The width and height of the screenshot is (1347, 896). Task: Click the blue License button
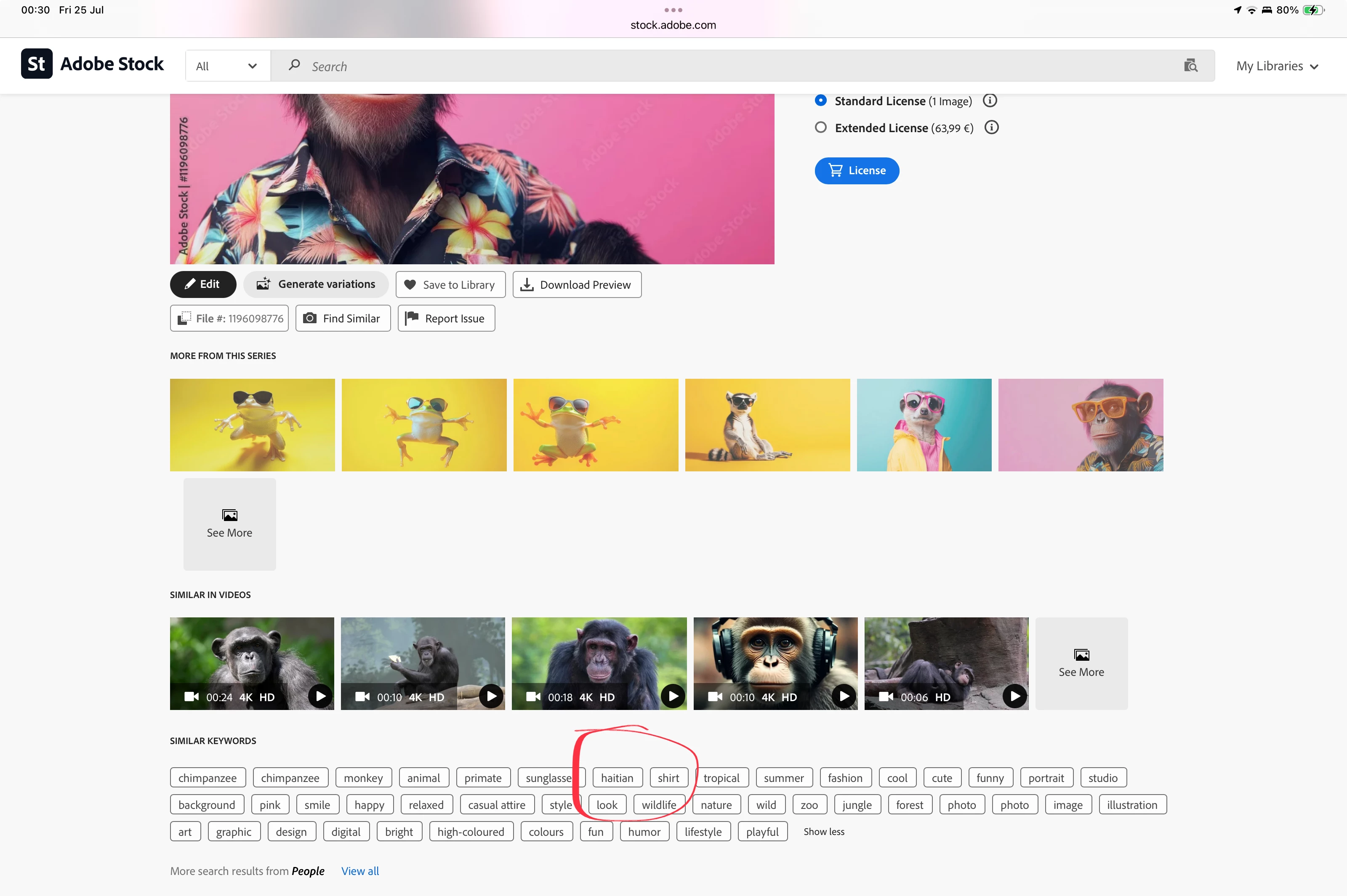click(x=857, y=170)
